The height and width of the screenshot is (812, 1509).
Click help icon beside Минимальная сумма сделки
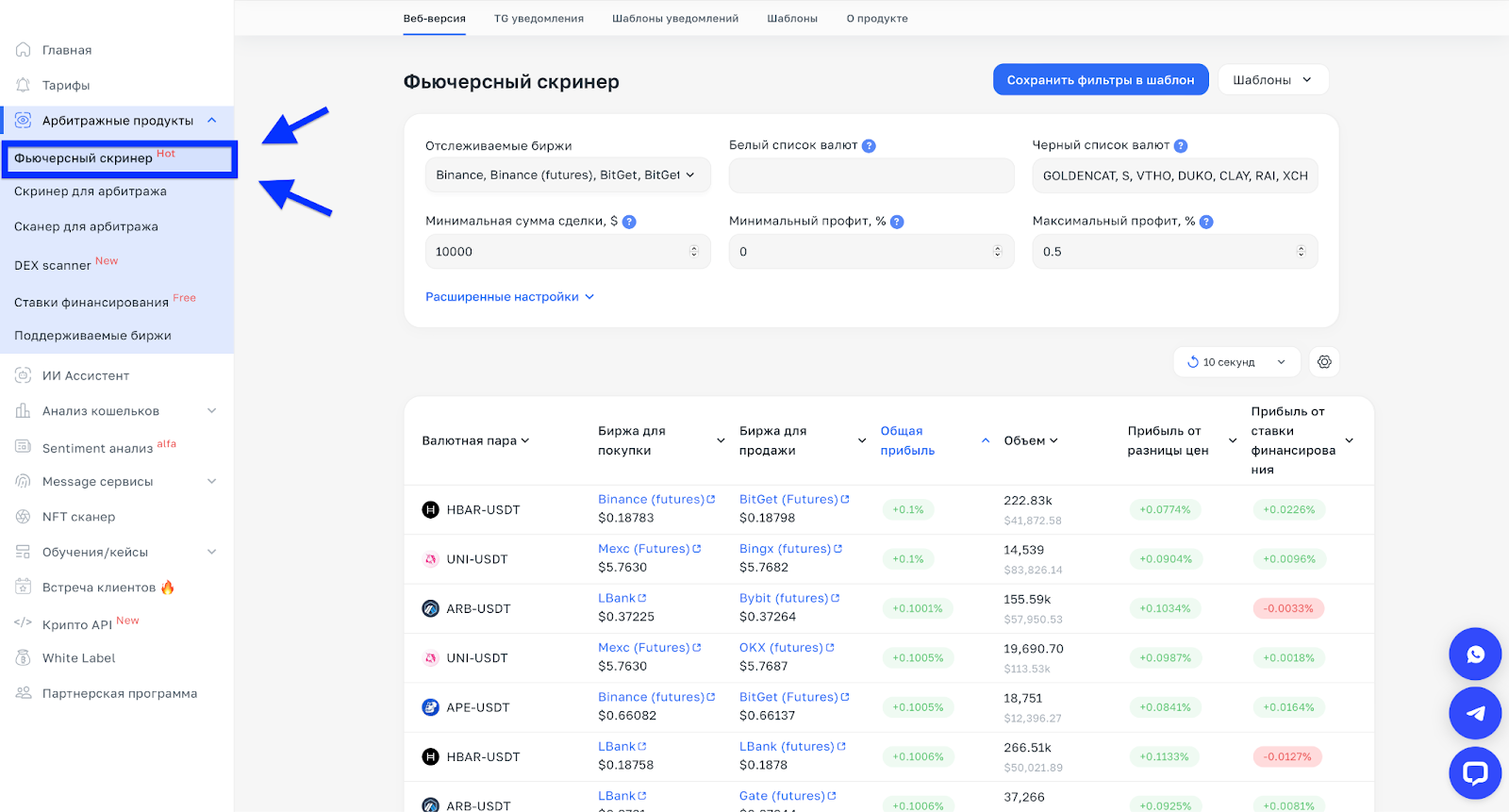point(629,222)
